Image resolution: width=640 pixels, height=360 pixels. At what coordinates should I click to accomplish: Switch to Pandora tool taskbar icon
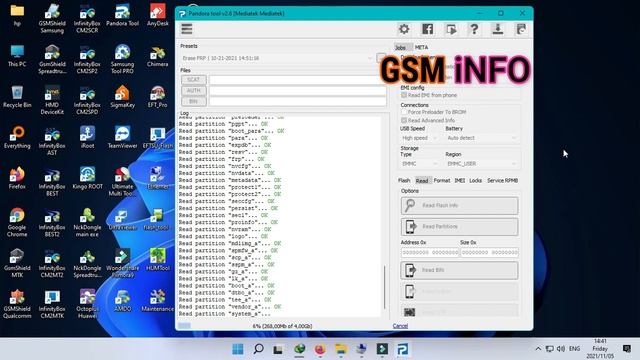[402, 349]
